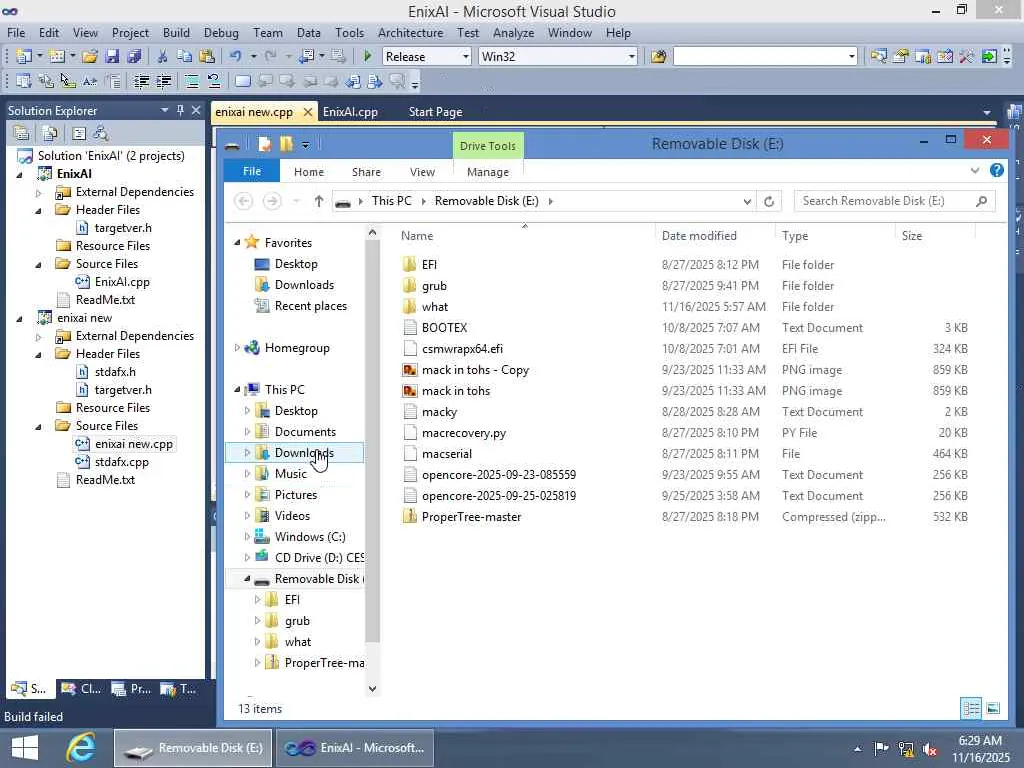Viewport: 1024px width, 768px height.
Task: Click This PC in the address breadcrumb
Action: [x=392, y=201]
